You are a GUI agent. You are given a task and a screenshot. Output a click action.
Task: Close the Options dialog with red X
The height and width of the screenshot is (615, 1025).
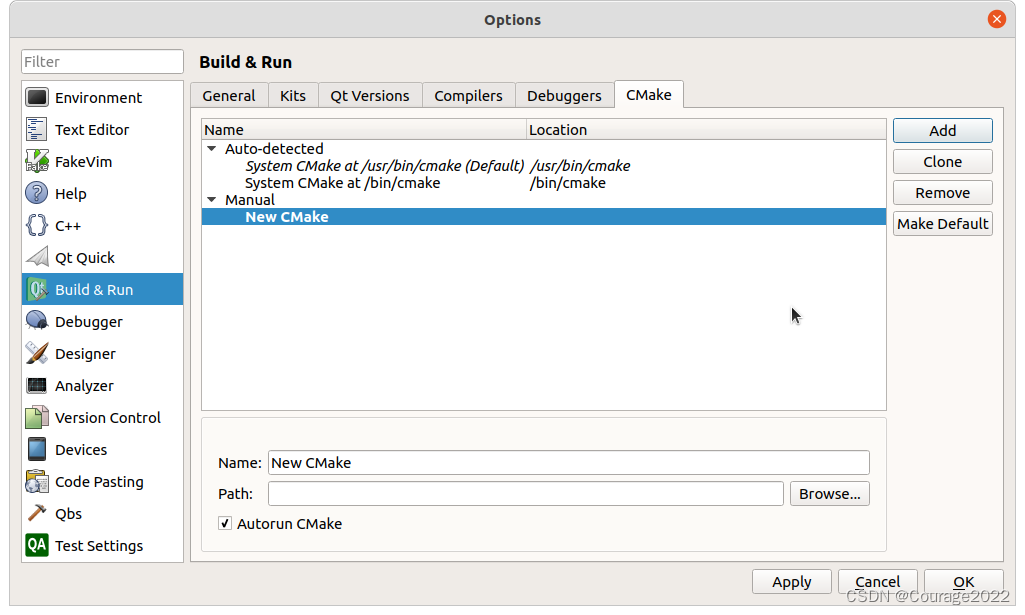pyautogui.click(x=996, y=19)
